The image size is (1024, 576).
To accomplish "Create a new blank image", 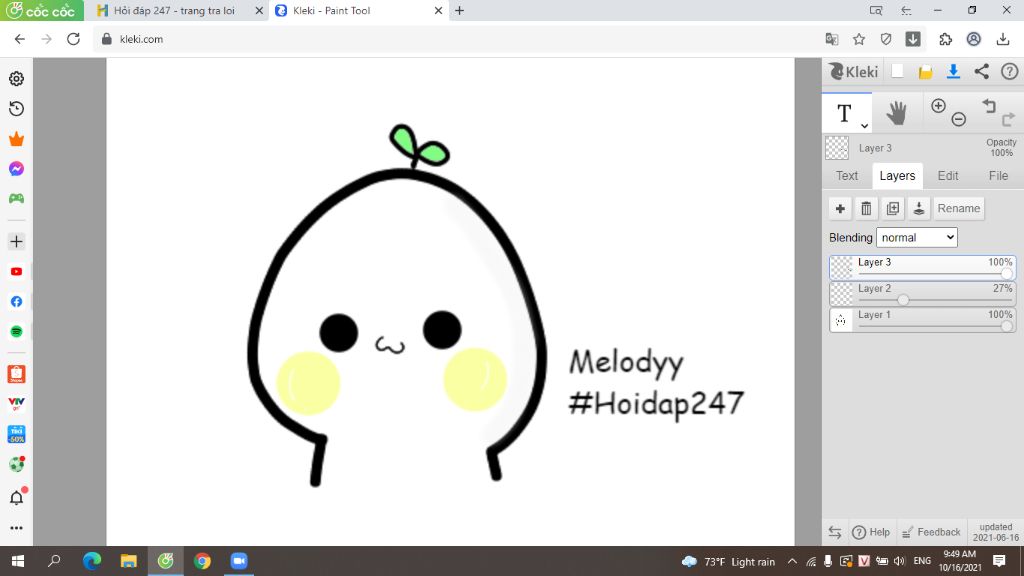I will coord(897,71).
